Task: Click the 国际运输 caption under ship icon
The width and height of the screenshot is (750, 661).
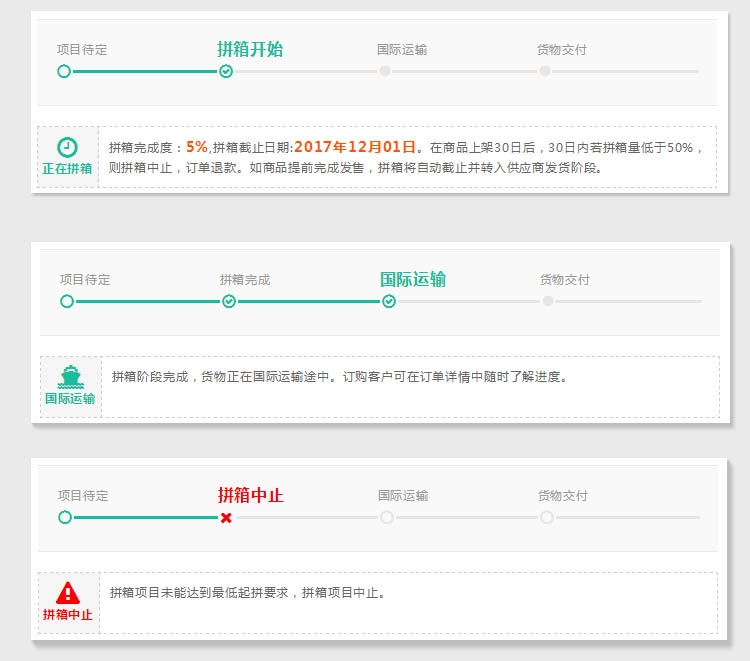Action: pos(70,398)
